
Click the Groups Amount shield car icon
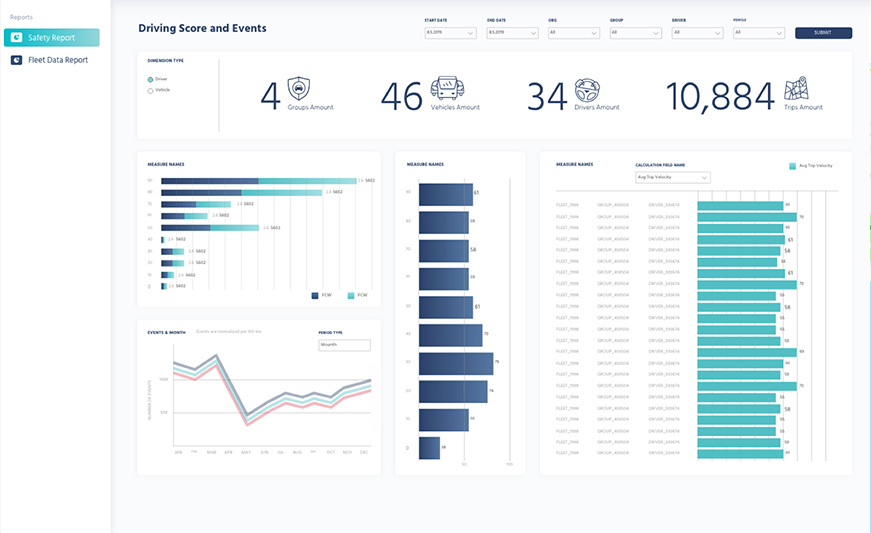[298, 88]
